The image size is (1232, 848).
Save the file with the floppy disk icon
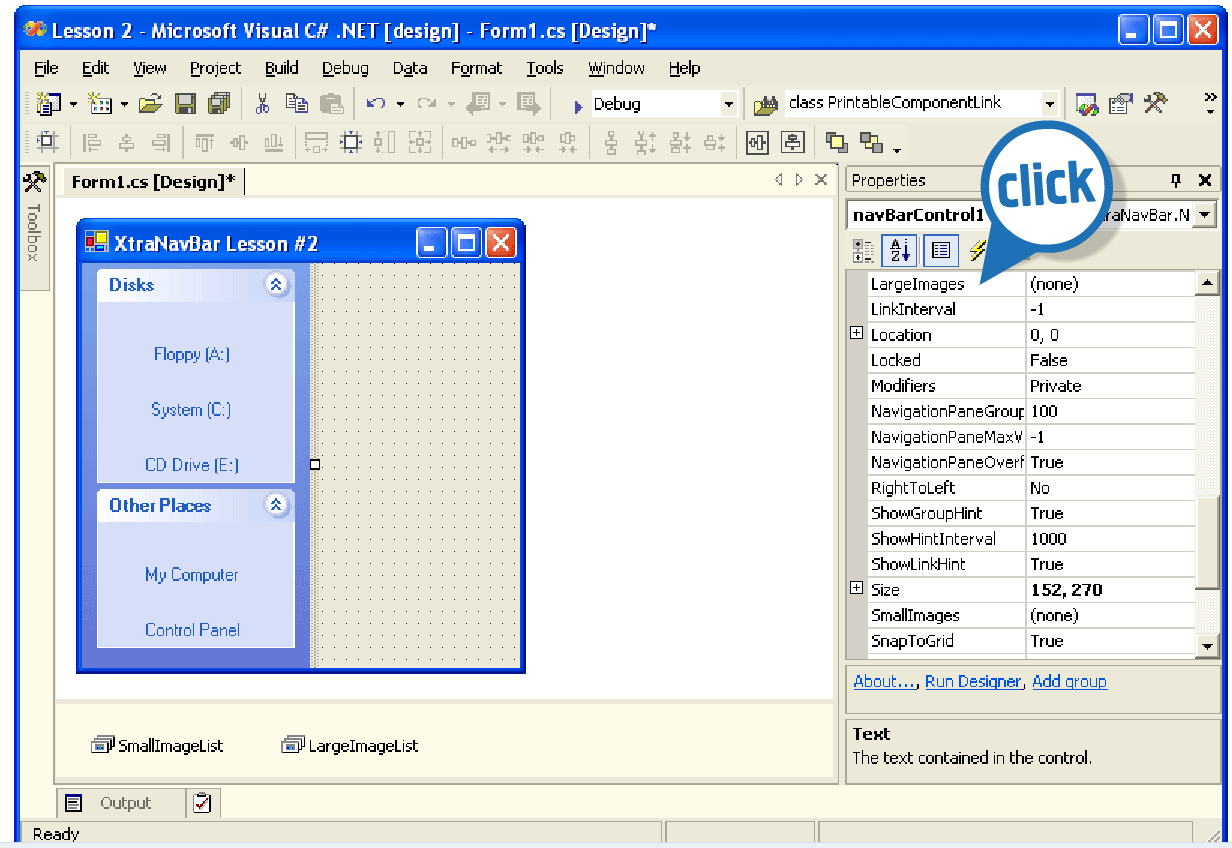coord(185,103)
